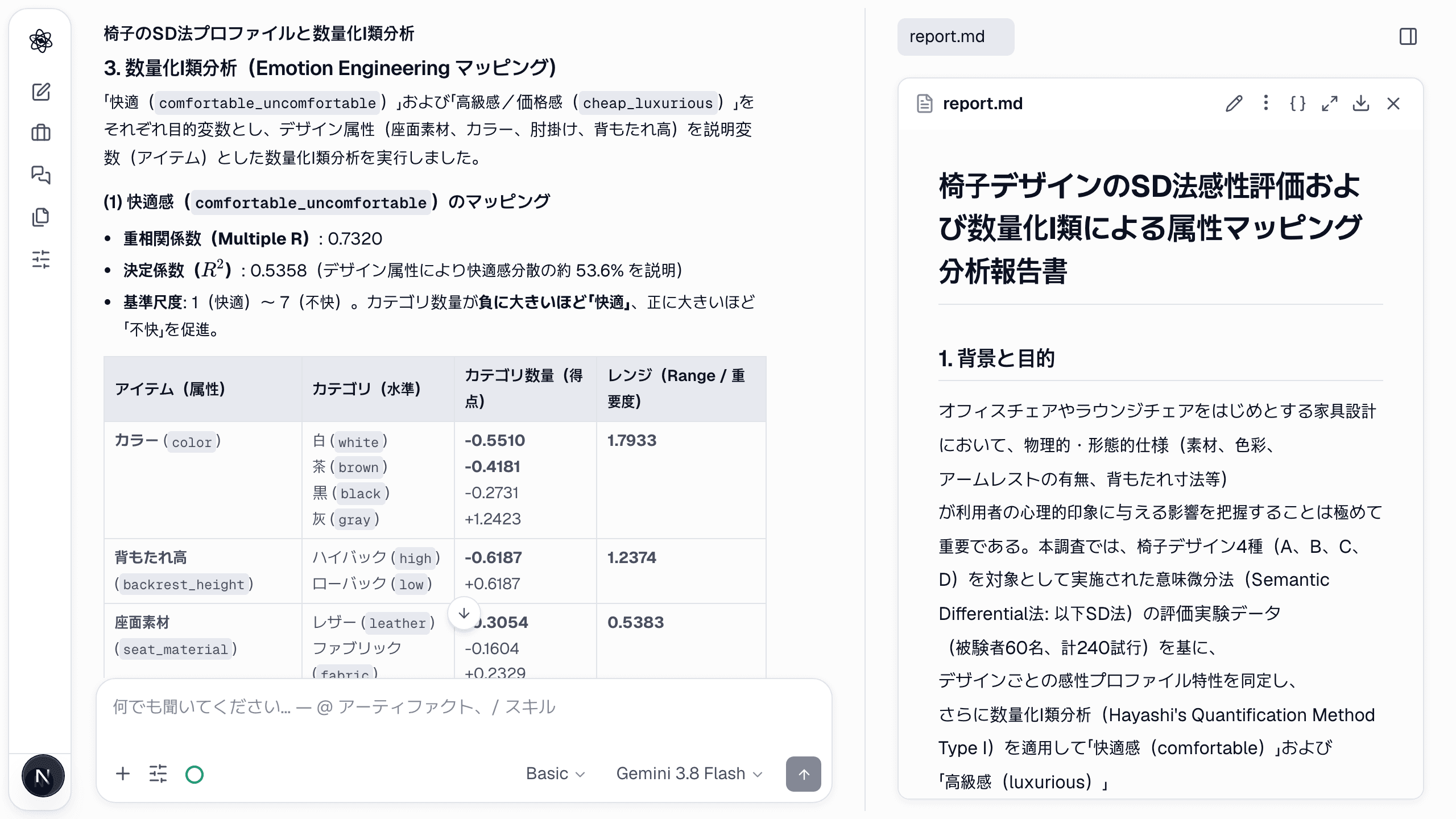Click the seat_material code label
The width and height of the screenshot is (1456, 819).
176,649
